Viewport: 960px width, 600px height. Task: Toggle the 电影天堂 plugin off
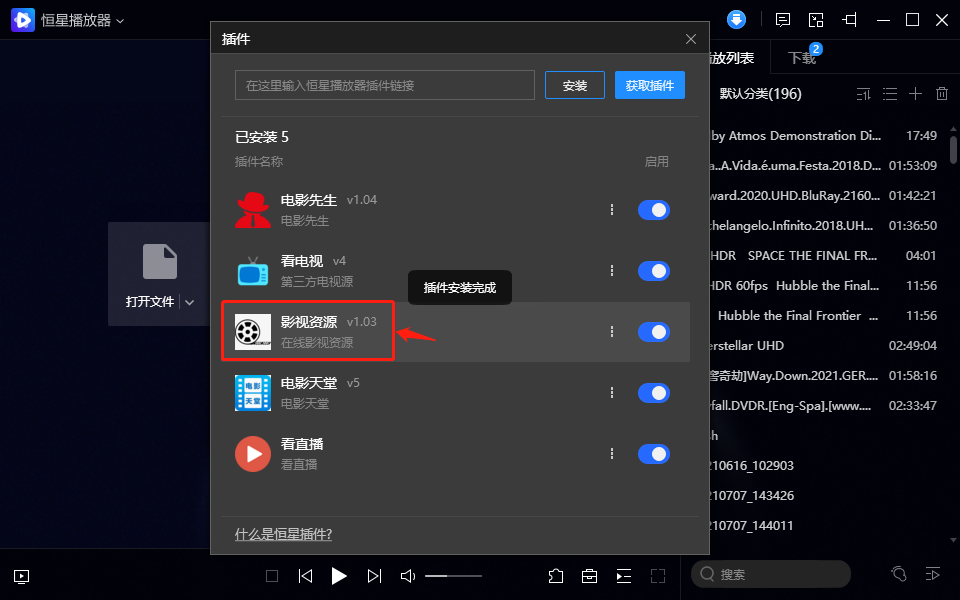click(654, 393)
